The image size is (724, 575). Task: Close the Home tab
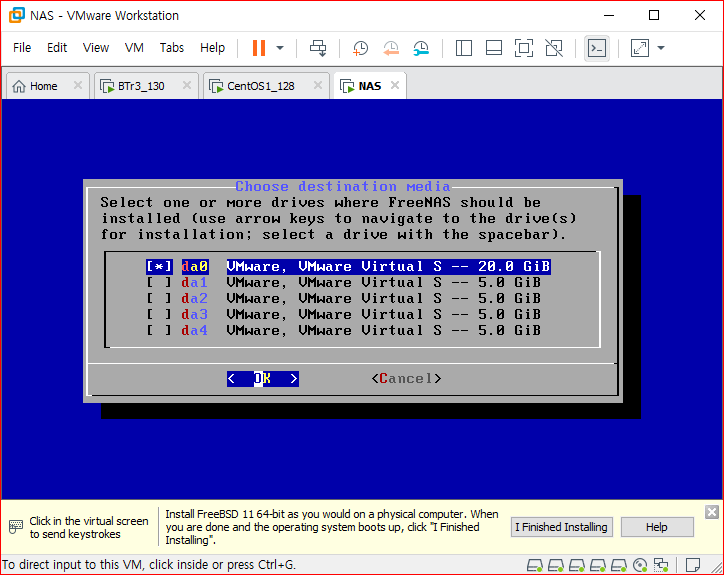[78, 85]
